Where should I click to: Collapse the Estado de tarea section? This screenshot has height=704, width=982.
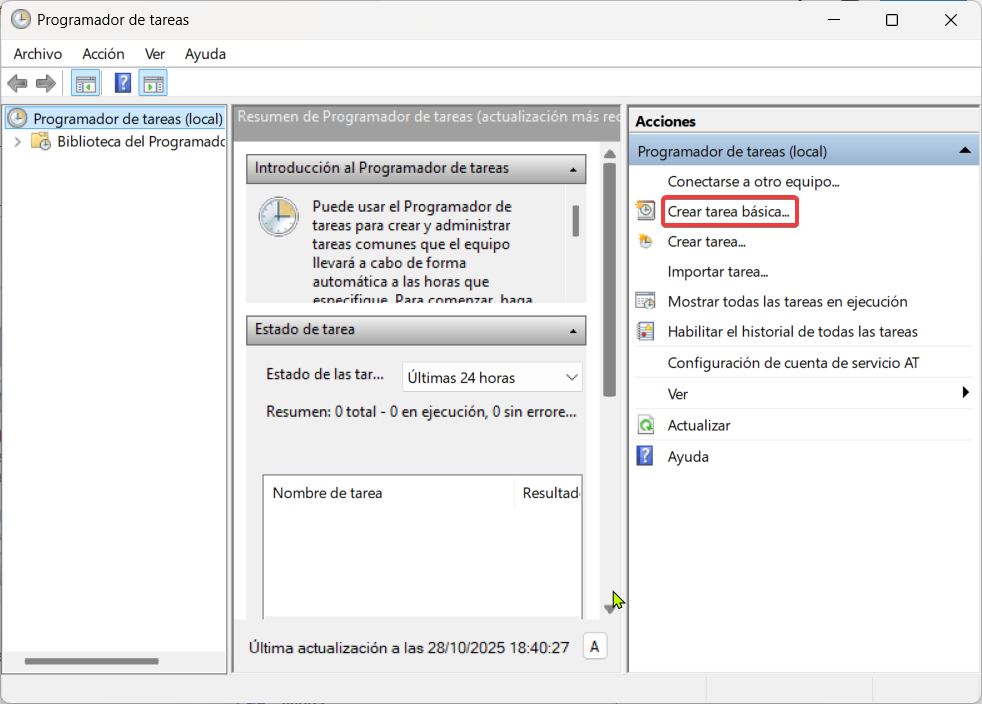coord(573,330)
